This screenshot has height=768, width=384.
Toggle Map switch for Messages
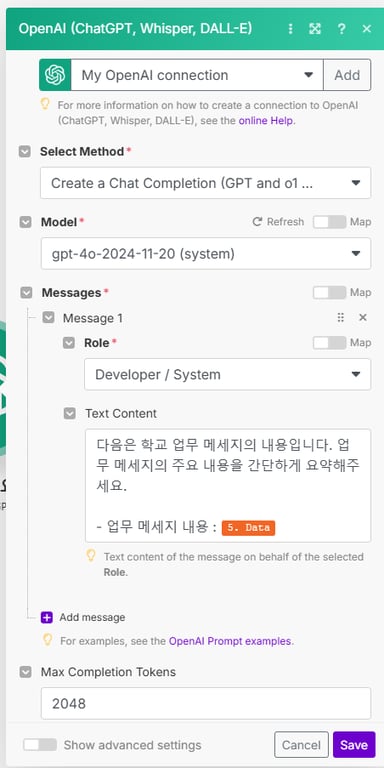tap(329, 292)
